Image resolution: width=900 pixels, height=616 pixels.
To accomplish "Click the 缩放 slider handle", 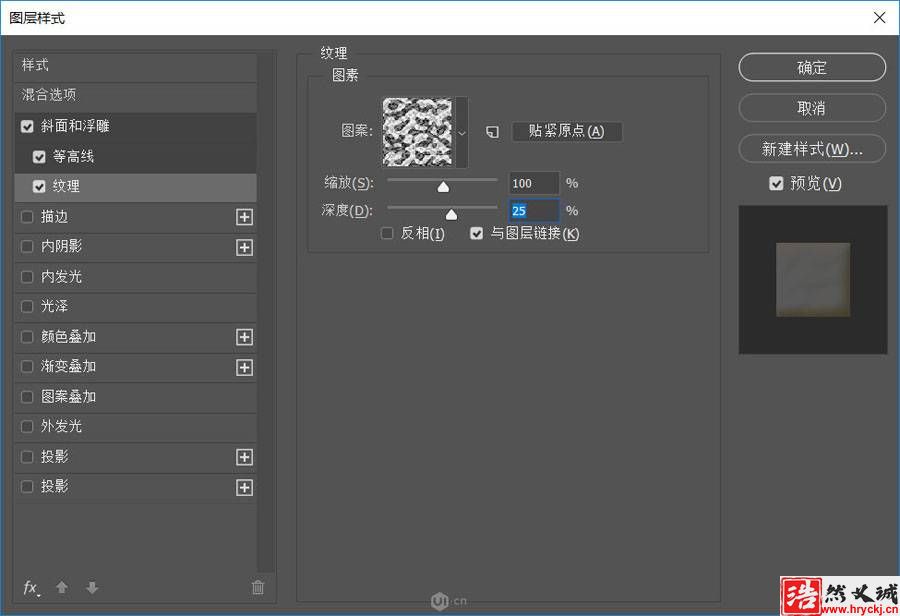I will pyautogui.click(x=443, y=187).
